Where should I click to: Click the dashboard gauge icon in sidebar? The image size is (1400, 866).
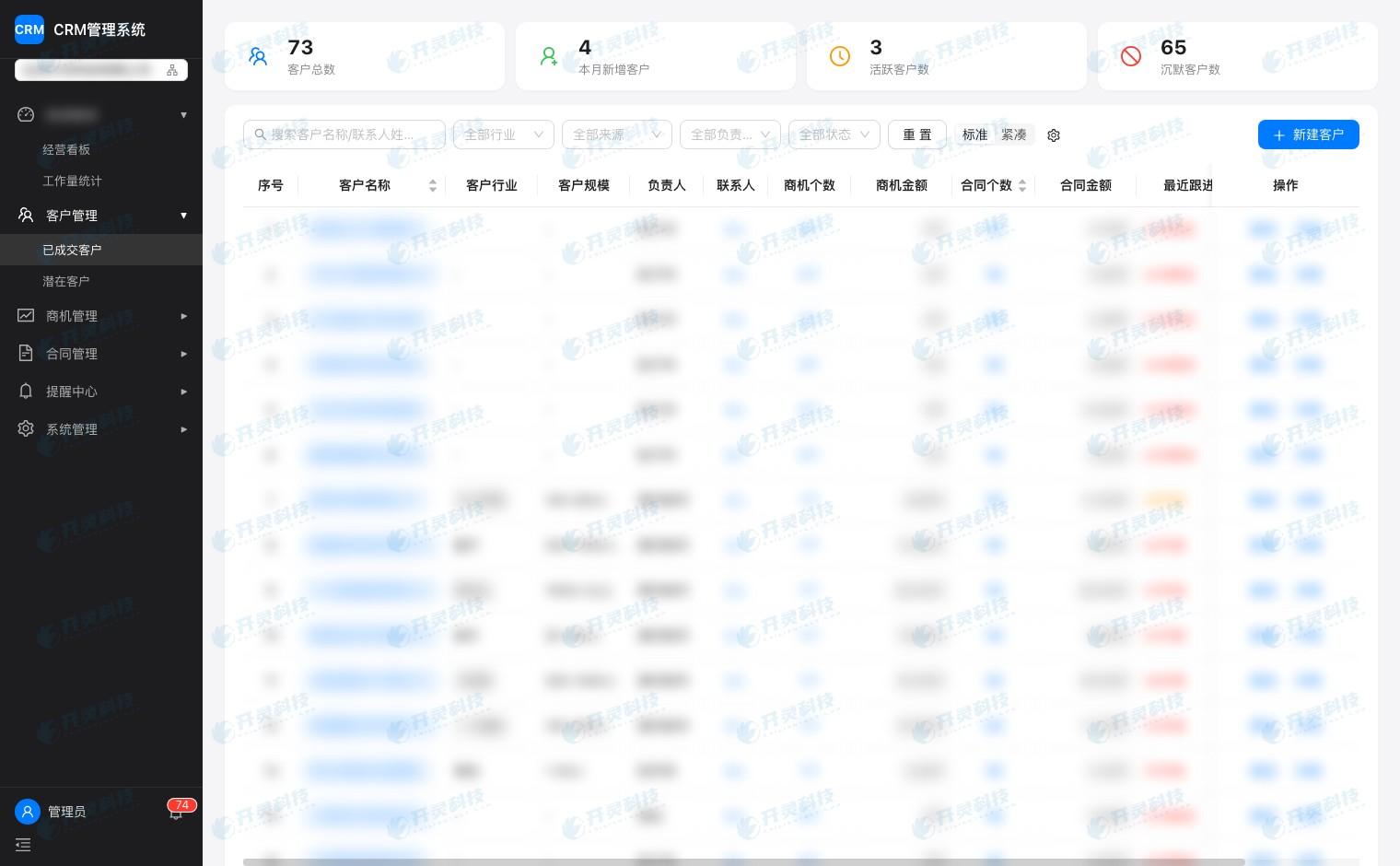pyautogui.click(x=26, y=114)
